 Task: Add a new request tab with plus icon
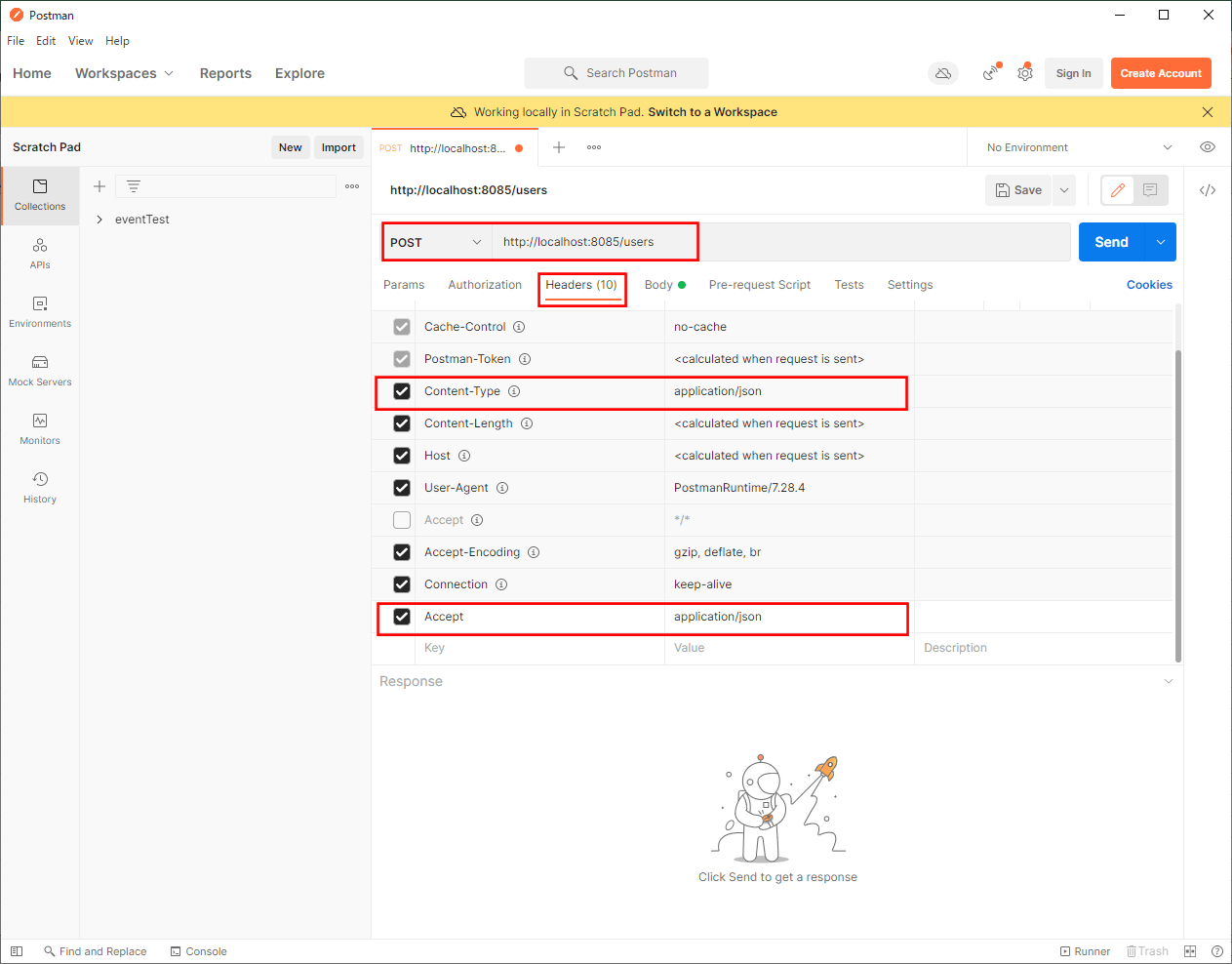[x=559, y=147]
